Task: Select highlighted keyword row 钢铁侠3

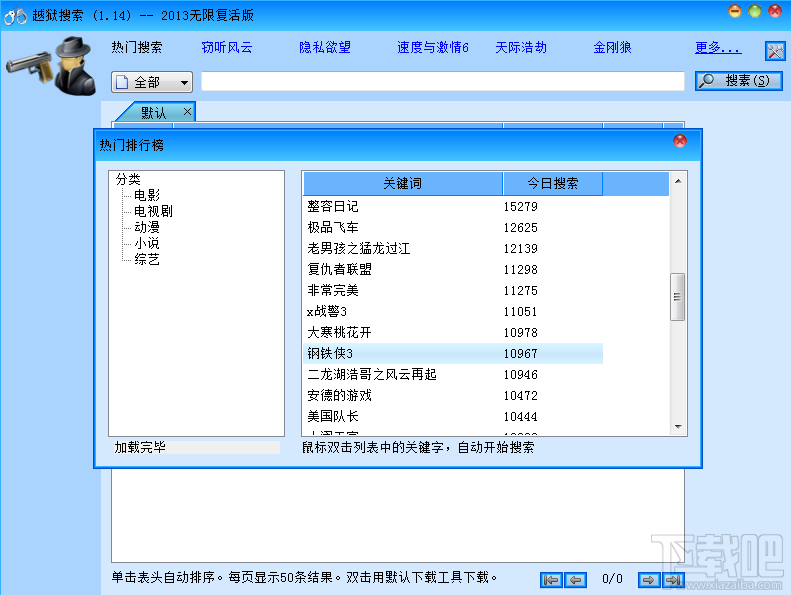Action: (453, 353)
